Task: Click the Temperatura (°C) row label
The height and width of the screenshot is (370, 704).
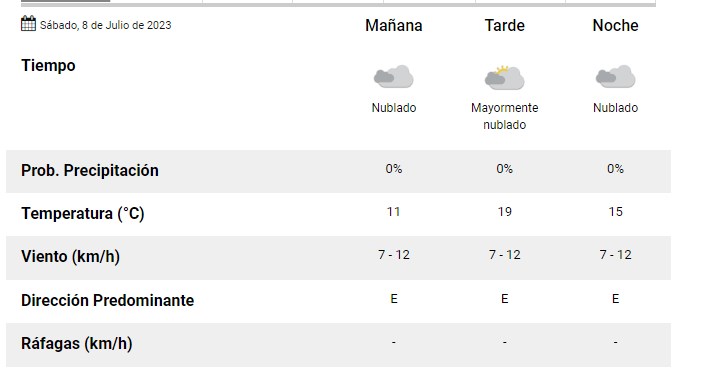Action: [83, 214]
